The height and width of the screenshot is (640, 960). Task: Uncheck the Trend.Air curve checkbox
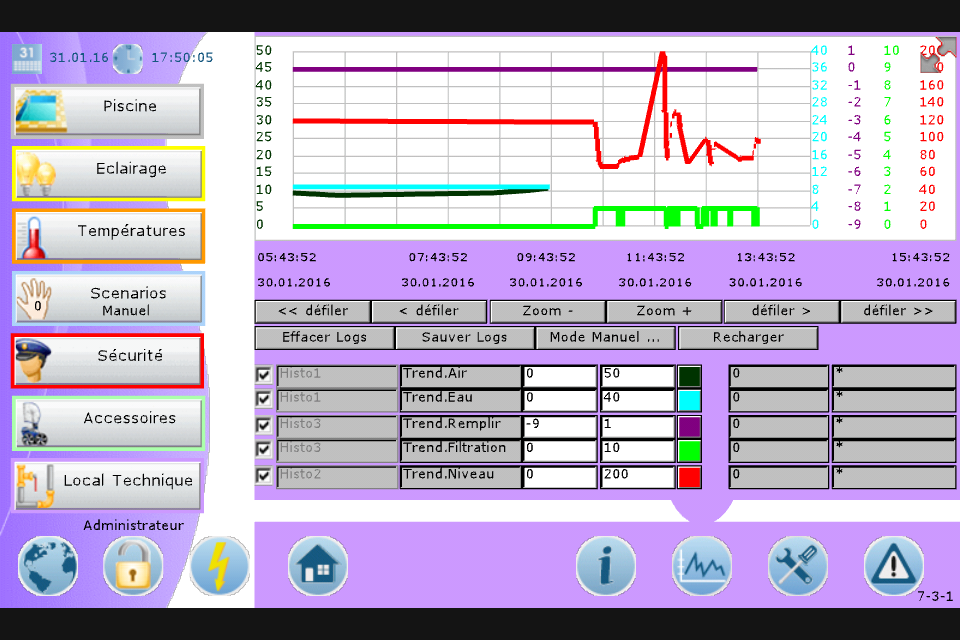pyautogui.click(x=264, y=375)
